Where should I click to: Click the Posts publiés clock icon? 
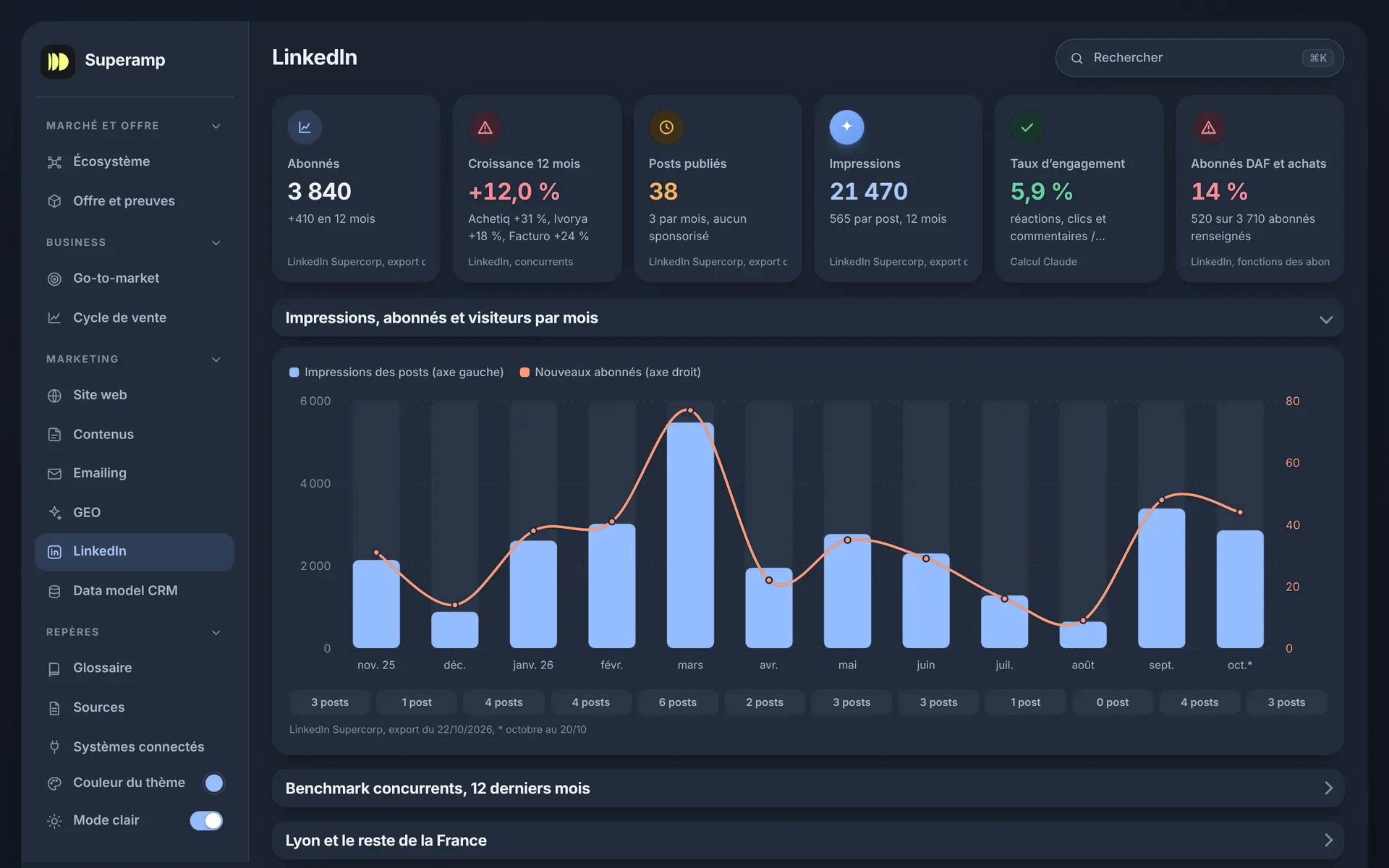[666, 127]
